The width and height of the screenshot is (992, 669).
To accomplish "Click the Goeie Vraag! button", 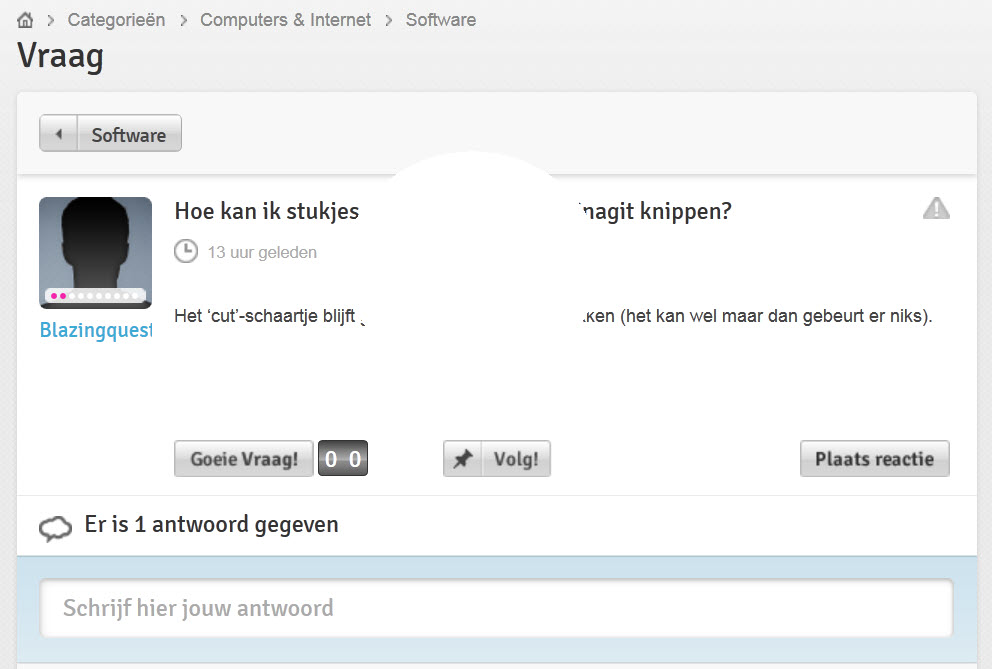I will 243,458.
